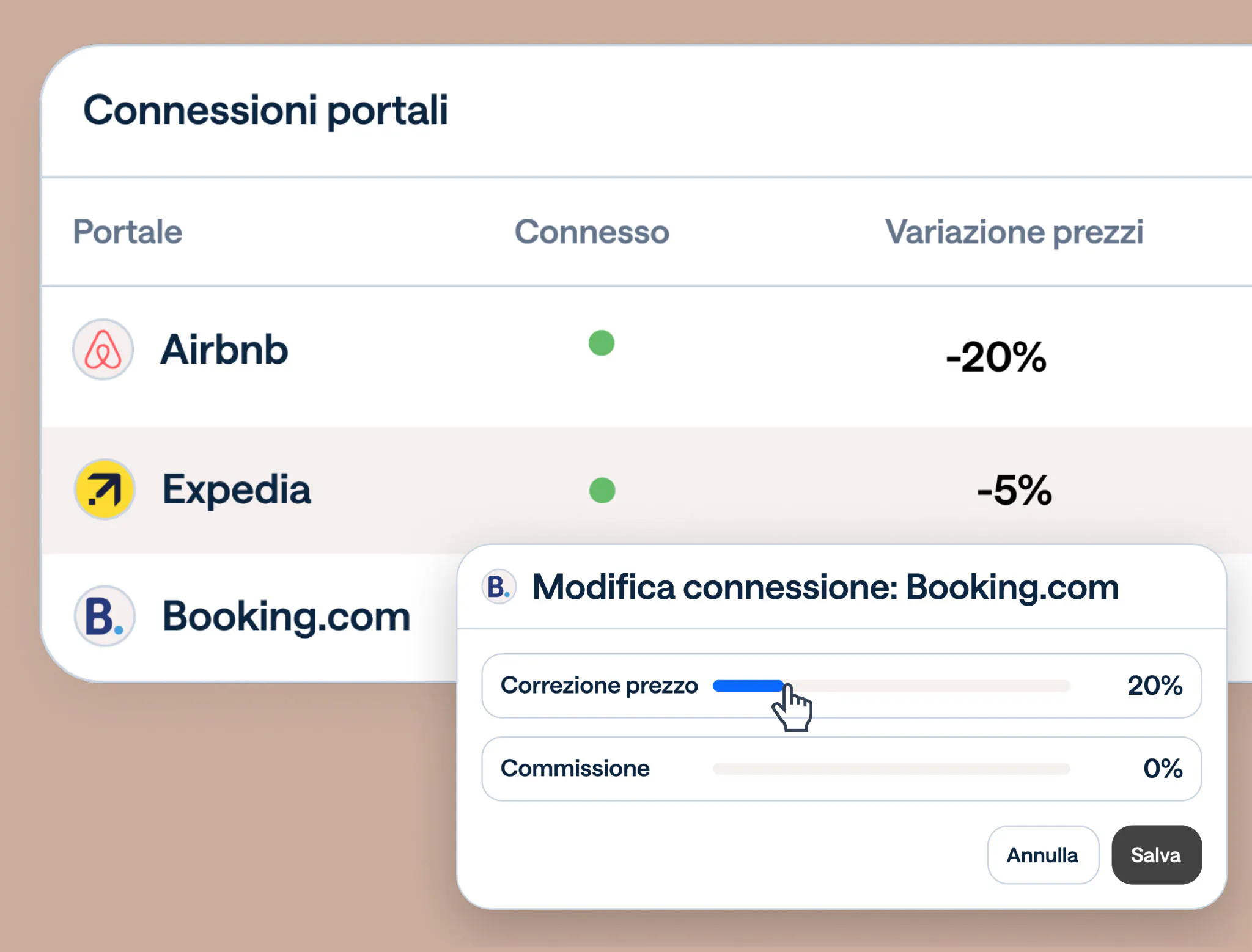Click the Booking.com logo icon

click(x=104, y=616)
